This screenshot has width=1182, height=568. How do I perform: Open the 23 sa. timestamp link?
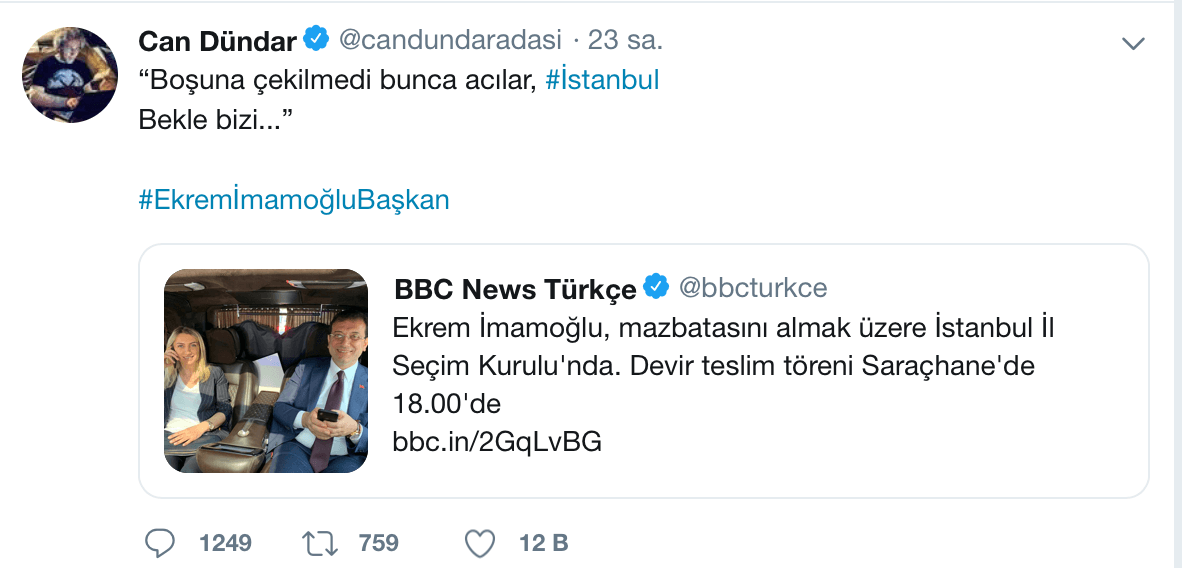pyautogui.click(x=626, y=40)
